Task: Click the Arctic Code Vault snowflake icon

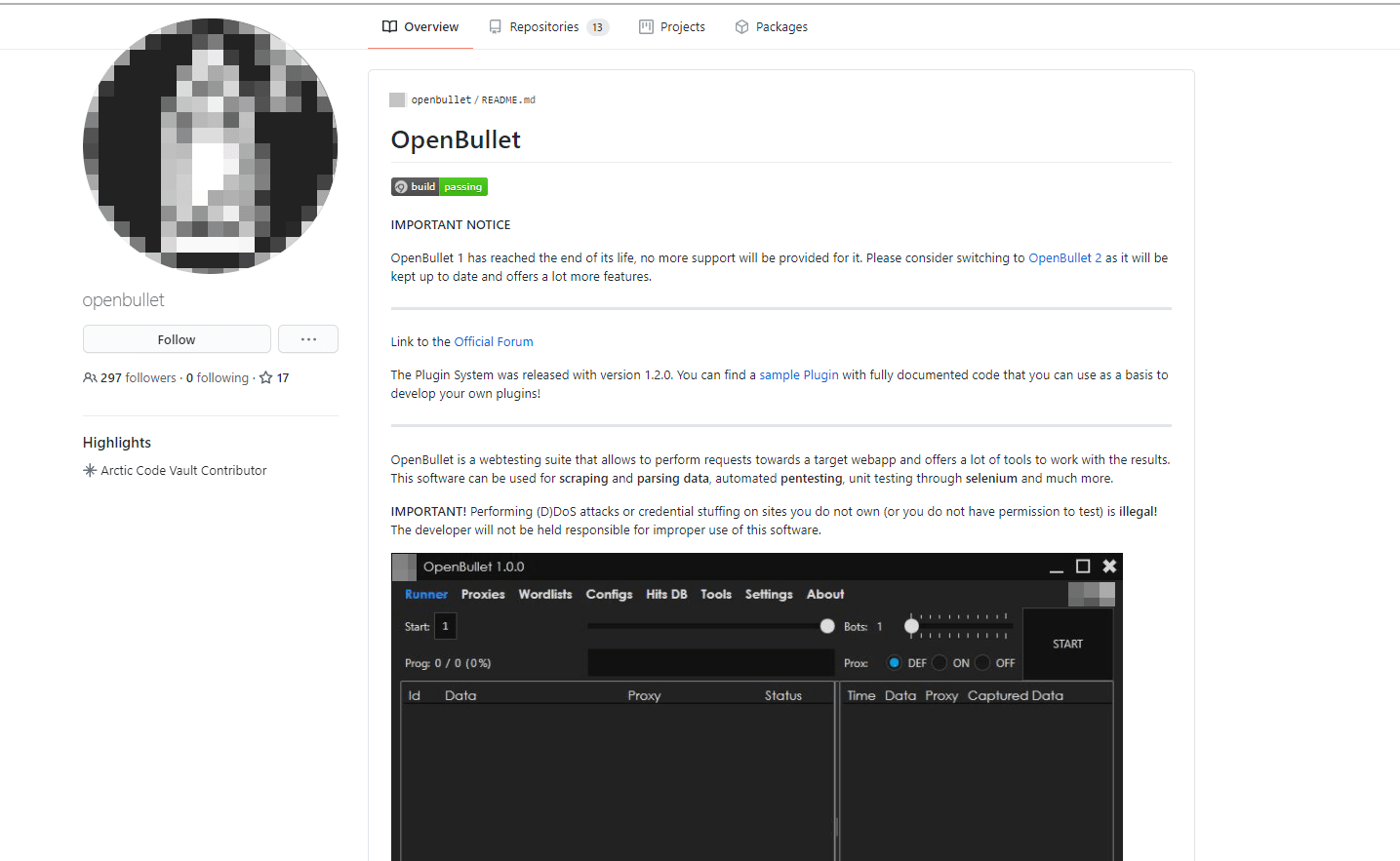Action: click(90, 471)
